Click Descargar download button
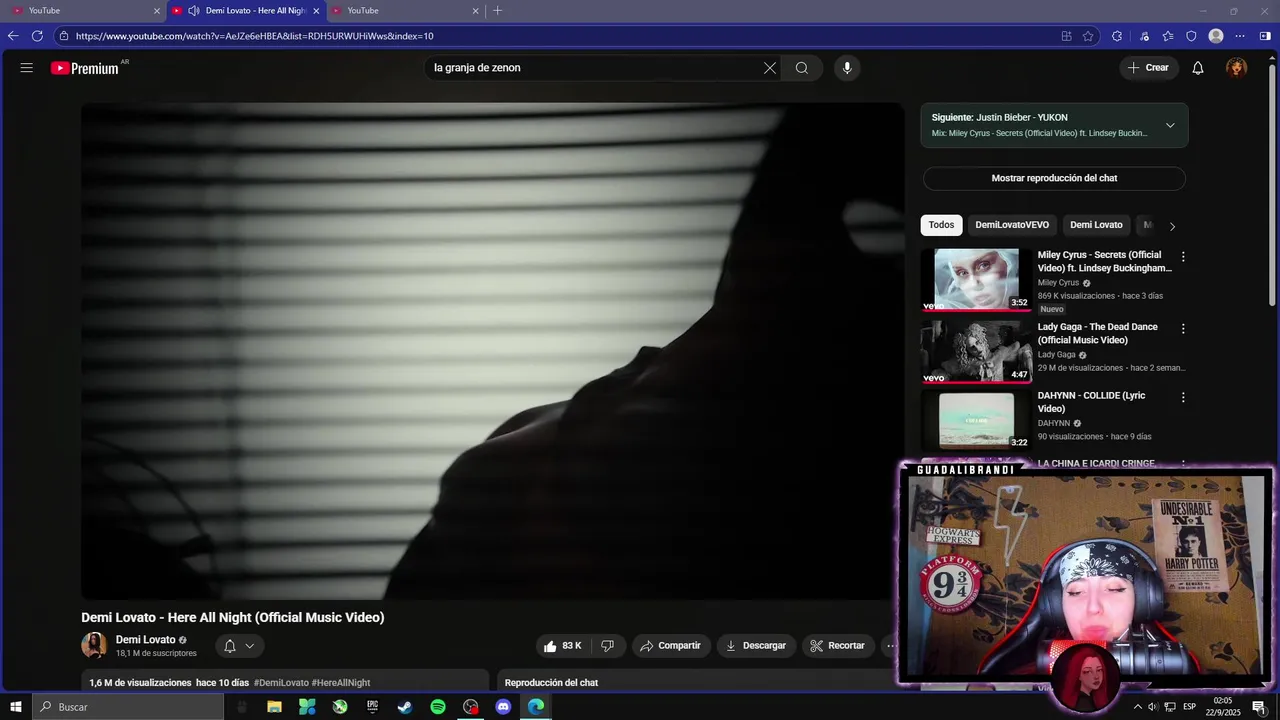This screenshot has width=1280, height=720. pyautogui.click(x=756, y=646)
